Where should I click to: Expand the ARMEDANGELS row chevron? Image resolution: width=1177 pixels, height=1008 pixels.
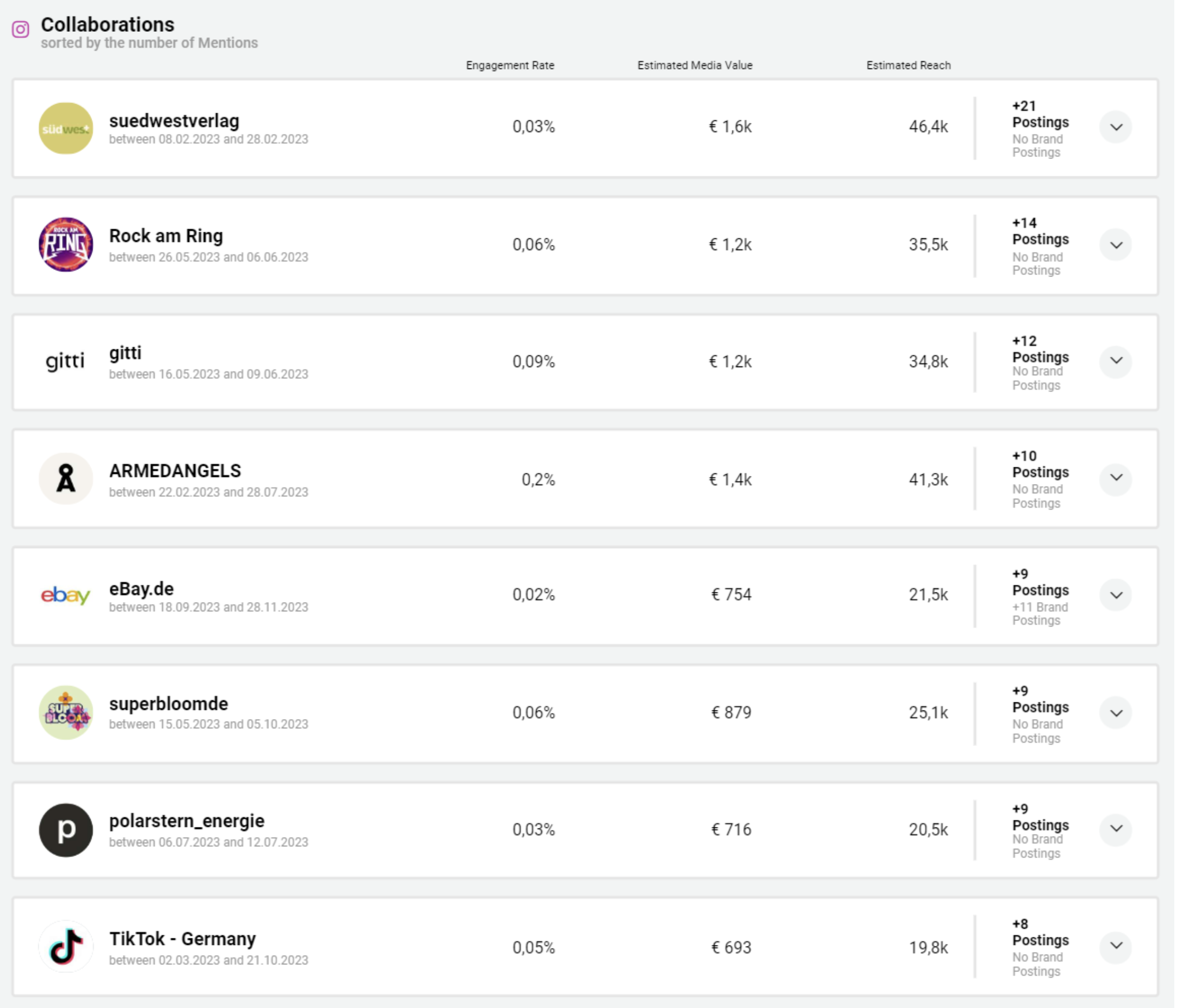1116,479
